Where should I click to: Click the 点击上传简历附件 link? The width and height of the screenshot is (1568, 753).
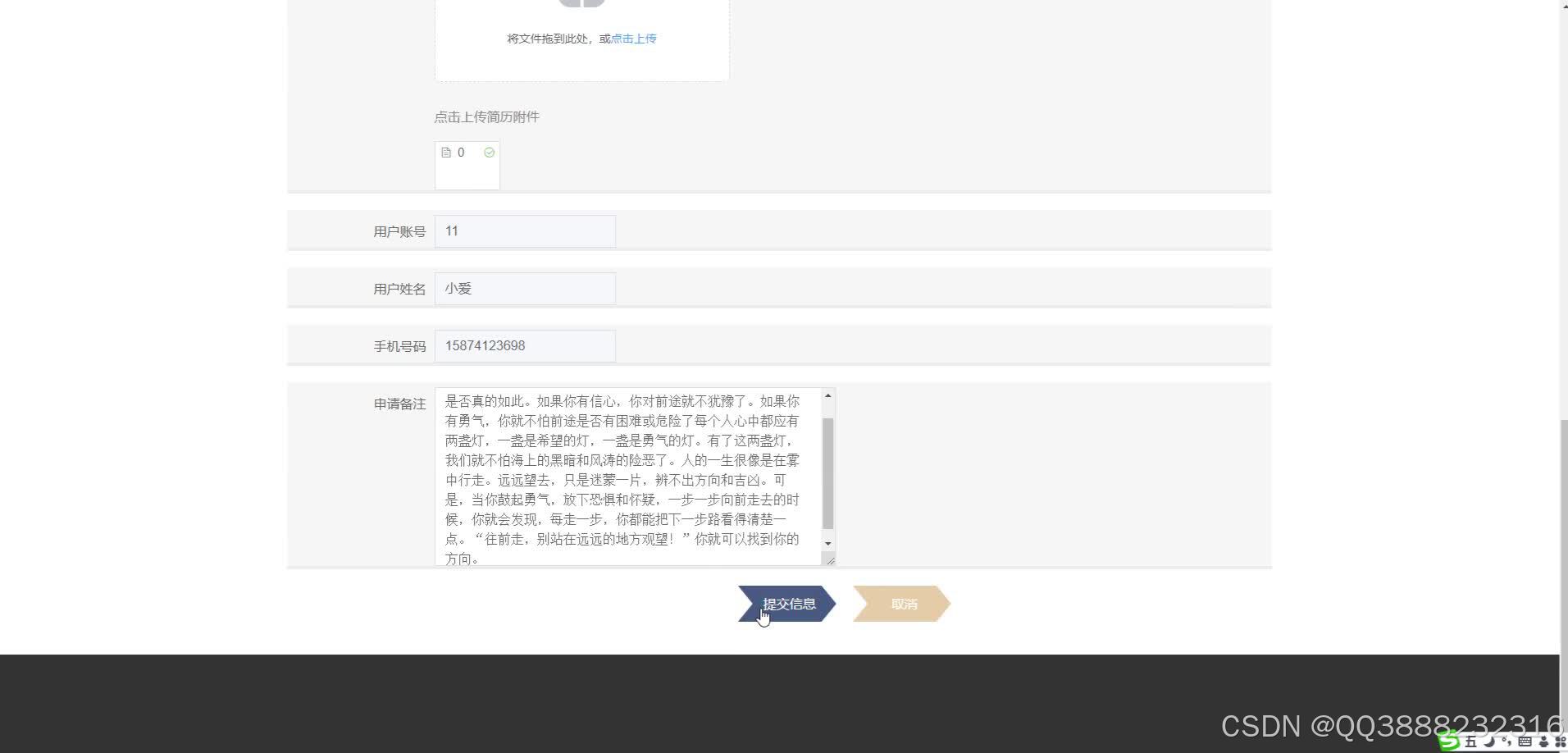tap(486, 116)
